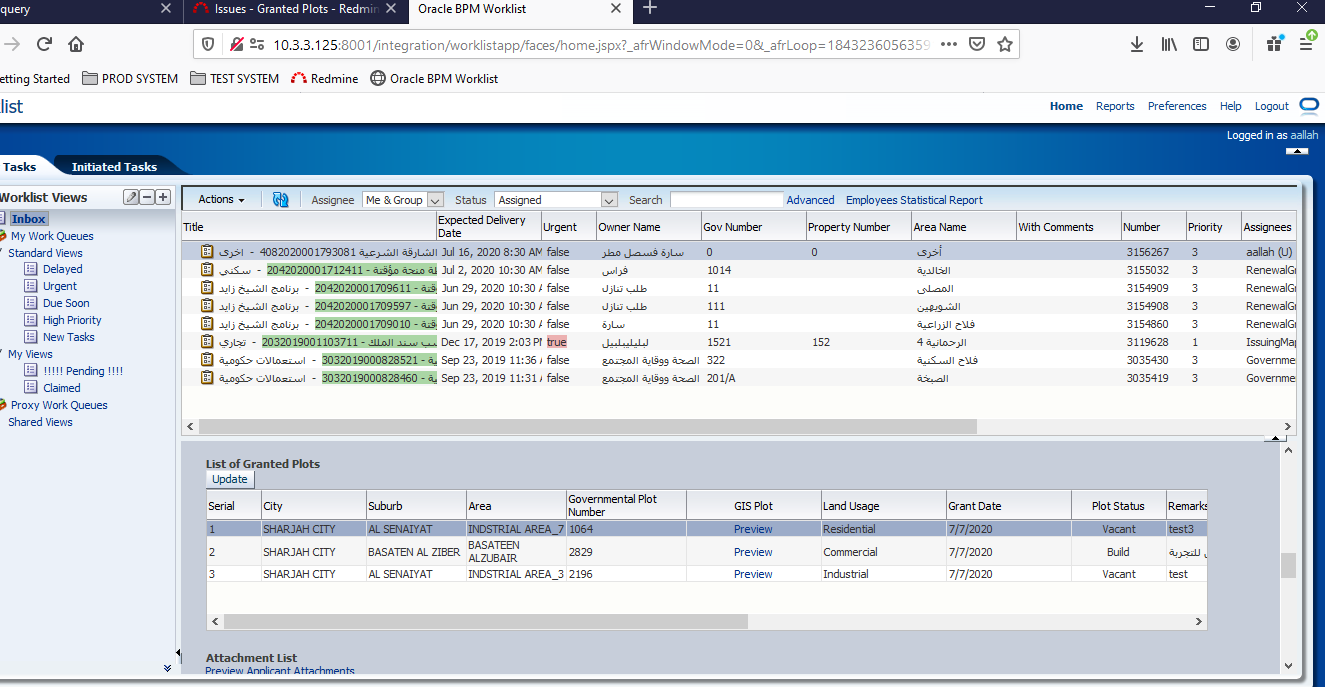The height and width of the screenshot is (687, 1325).
Task: Click the Update button for granted plots
Action: coord(230,480)
